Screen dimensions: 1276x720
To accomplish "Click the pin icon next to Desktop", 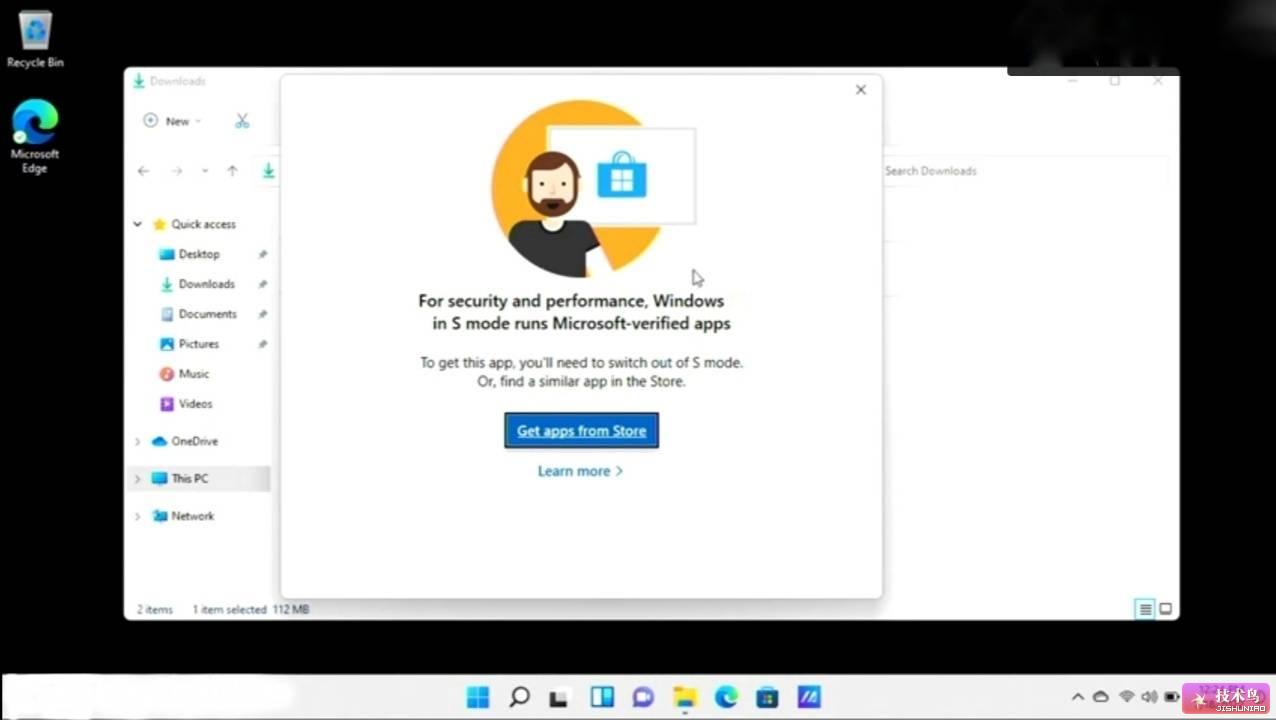I will (262, 254).
